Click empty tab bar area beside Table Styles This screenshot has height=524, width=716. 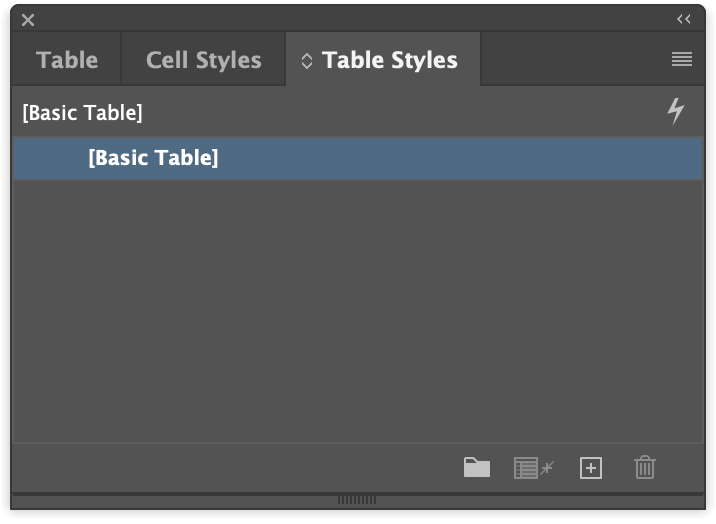tap(573, 59)
